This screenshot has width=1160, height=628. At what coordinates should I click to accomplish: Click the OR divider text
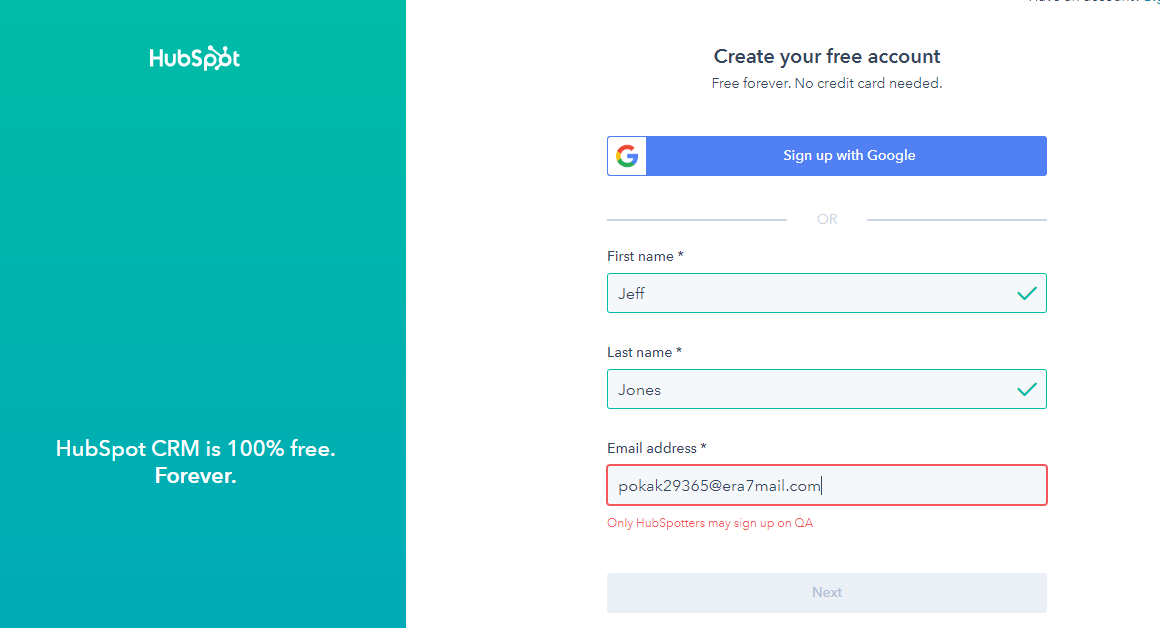(826, 219)
